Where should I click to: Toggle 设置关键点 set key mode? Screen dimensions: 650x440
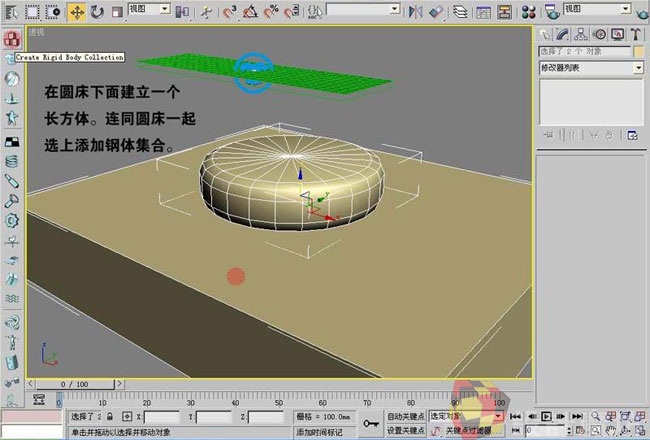click(x=406, y=429)
